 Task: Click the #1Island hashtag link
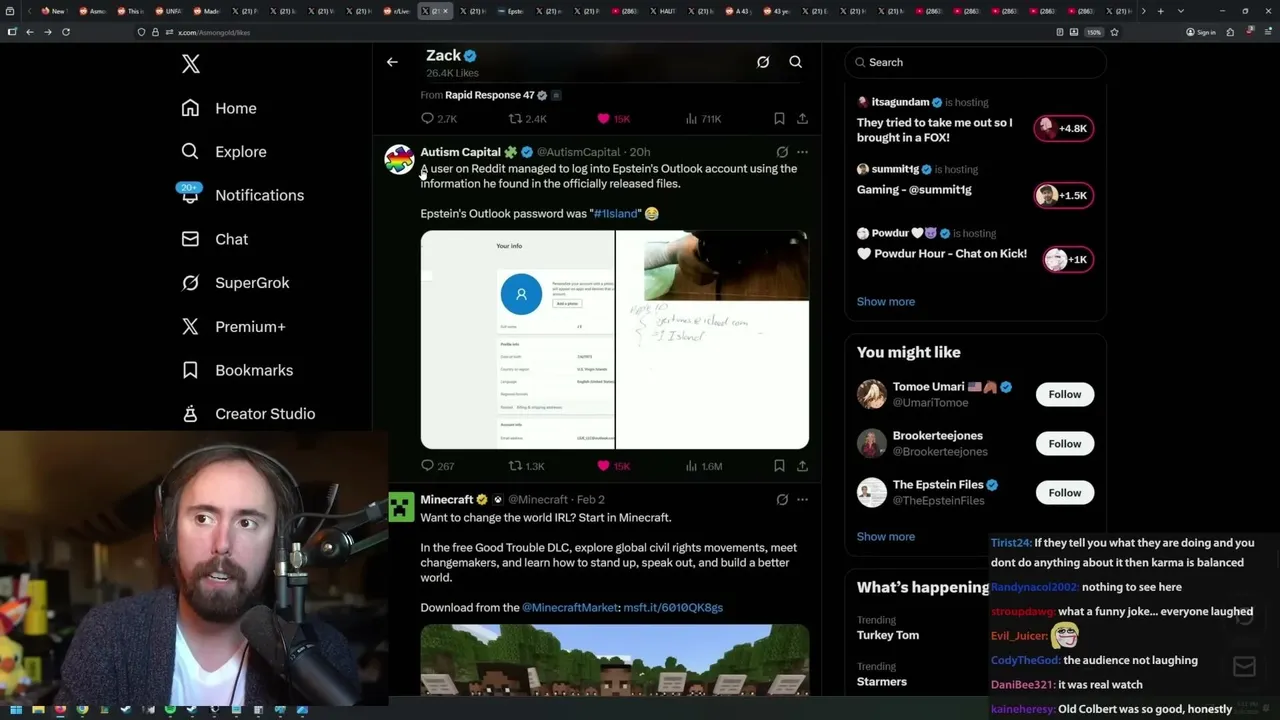[x=615, y=214]
